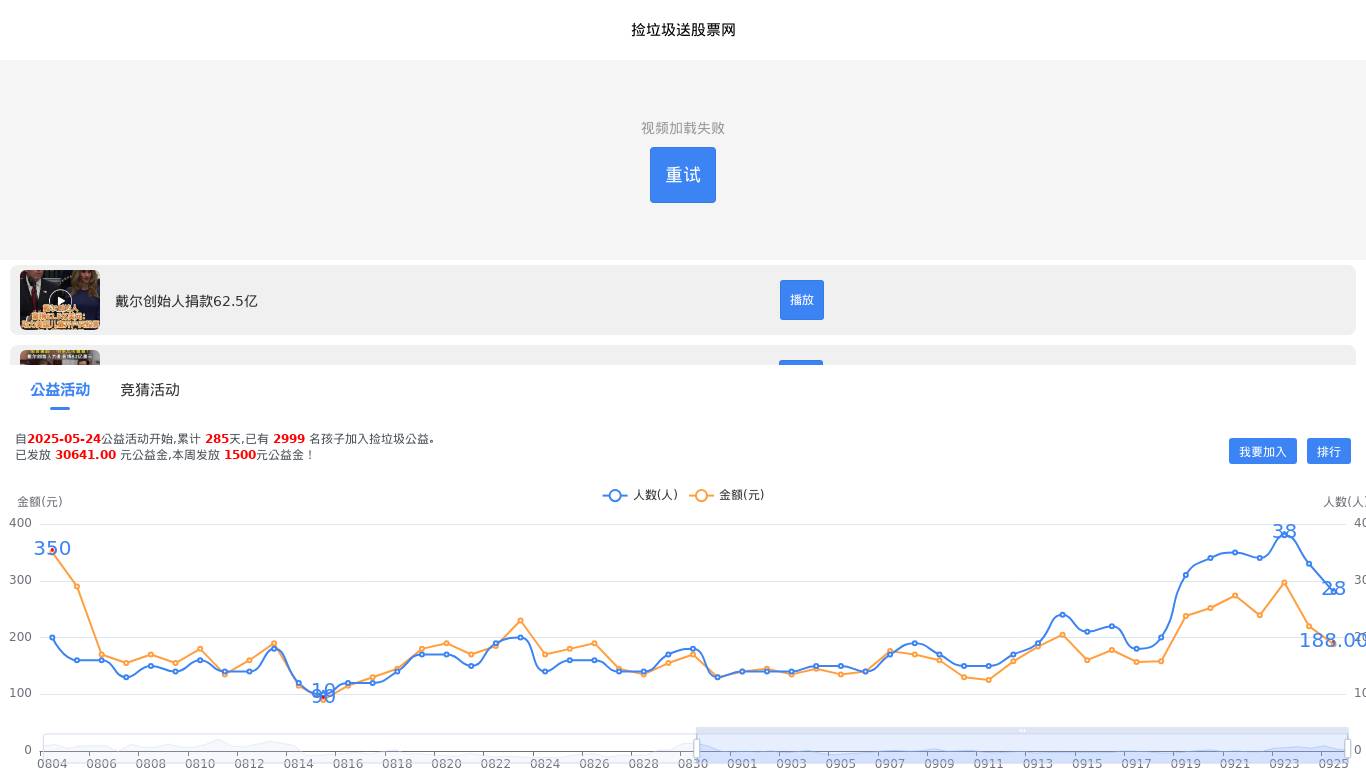The image size is (1366, 768).
Task: Click the unselected left area of the zoom slider
Action: tap(370, 745)
